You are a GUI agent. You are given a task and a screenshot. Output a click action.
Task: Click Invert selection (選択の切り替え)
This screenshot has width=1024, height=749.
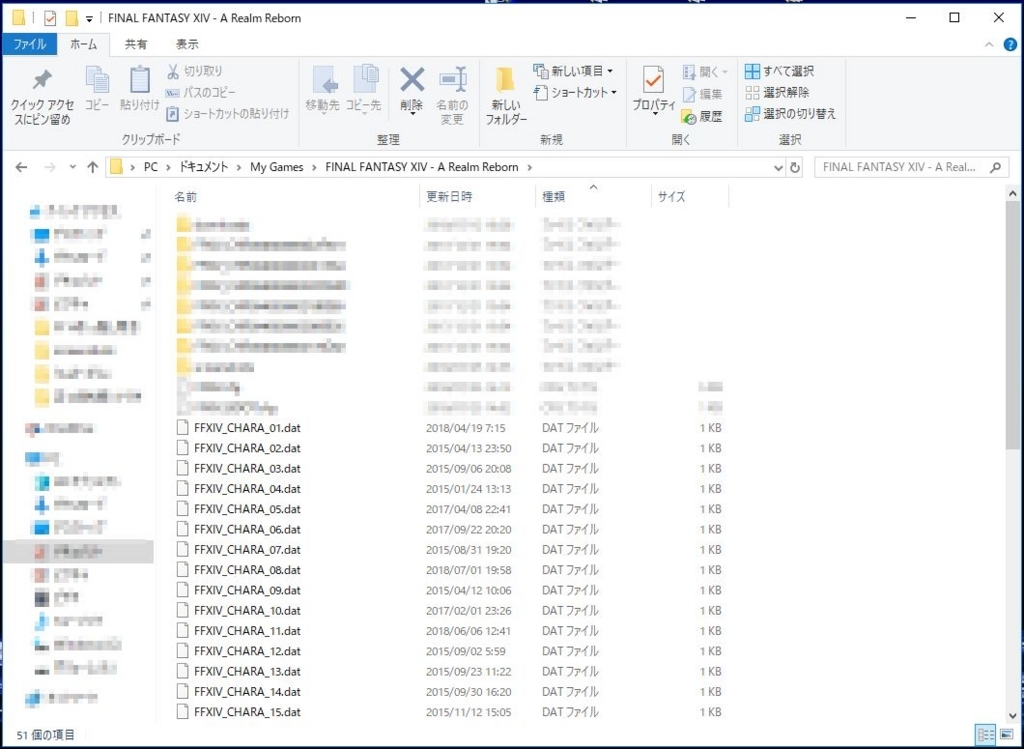pos(790,114)
